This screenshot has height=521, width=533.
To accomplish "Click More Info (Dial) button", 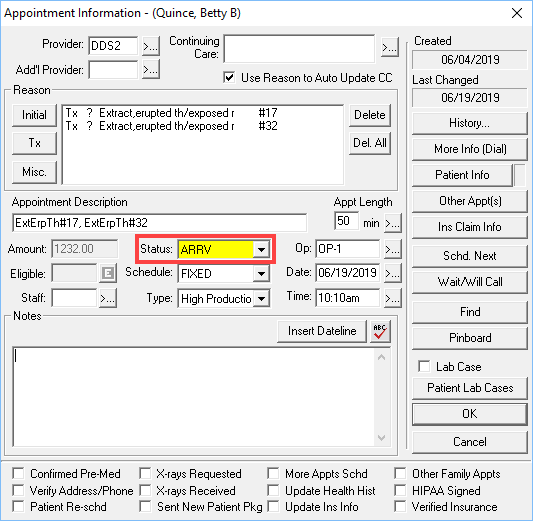I will [469, 149].
